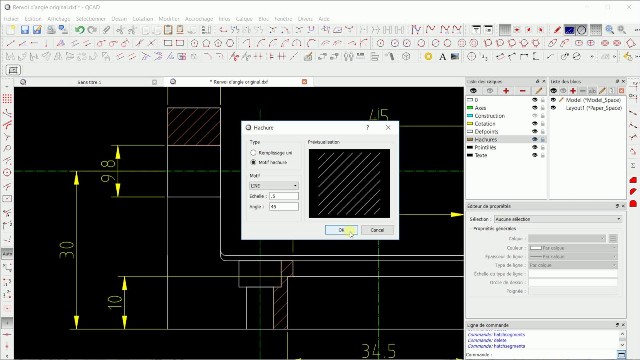Open the Type de ligne dropdown
This screenshot has width=640, height=360.
[x=573, y=265]
